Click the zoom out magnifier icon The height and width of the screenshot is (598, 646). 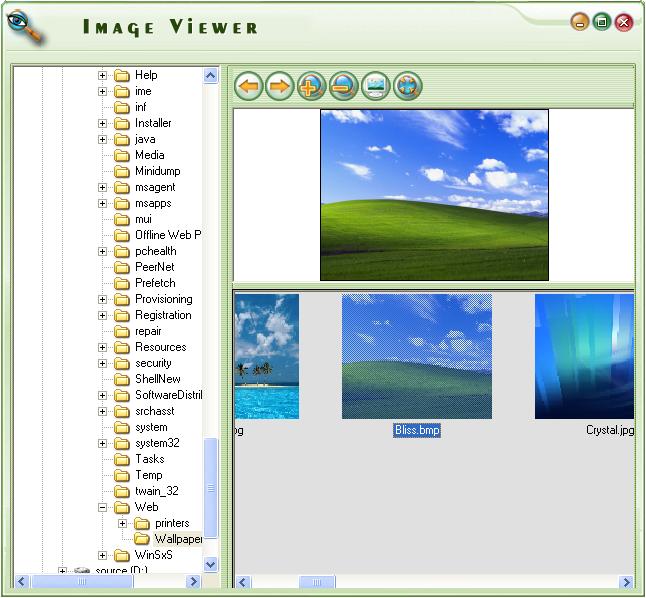(344, 87)
